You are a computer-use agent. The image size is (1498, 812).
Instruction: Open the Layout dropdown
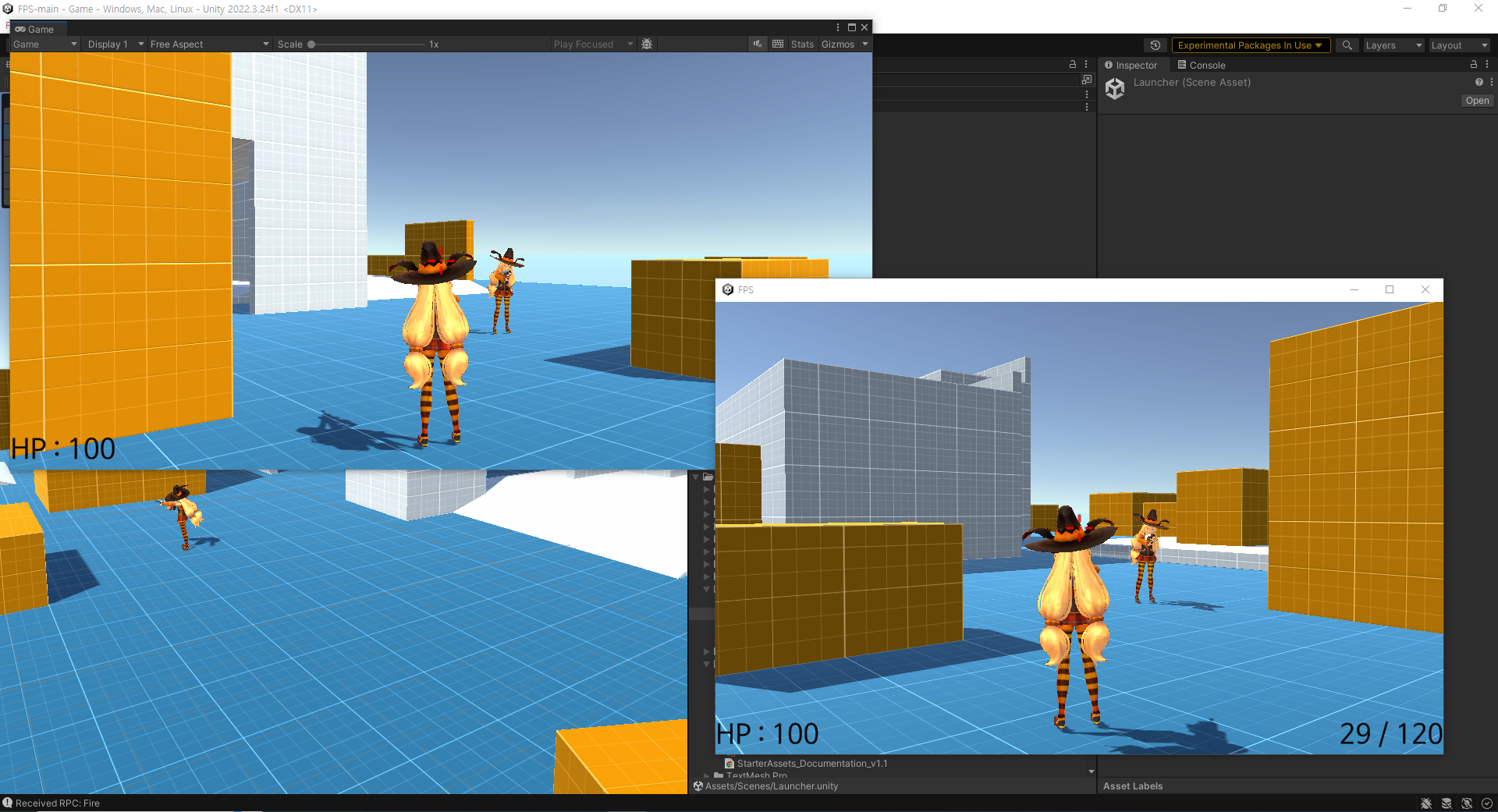click(x=1459, y=45)
